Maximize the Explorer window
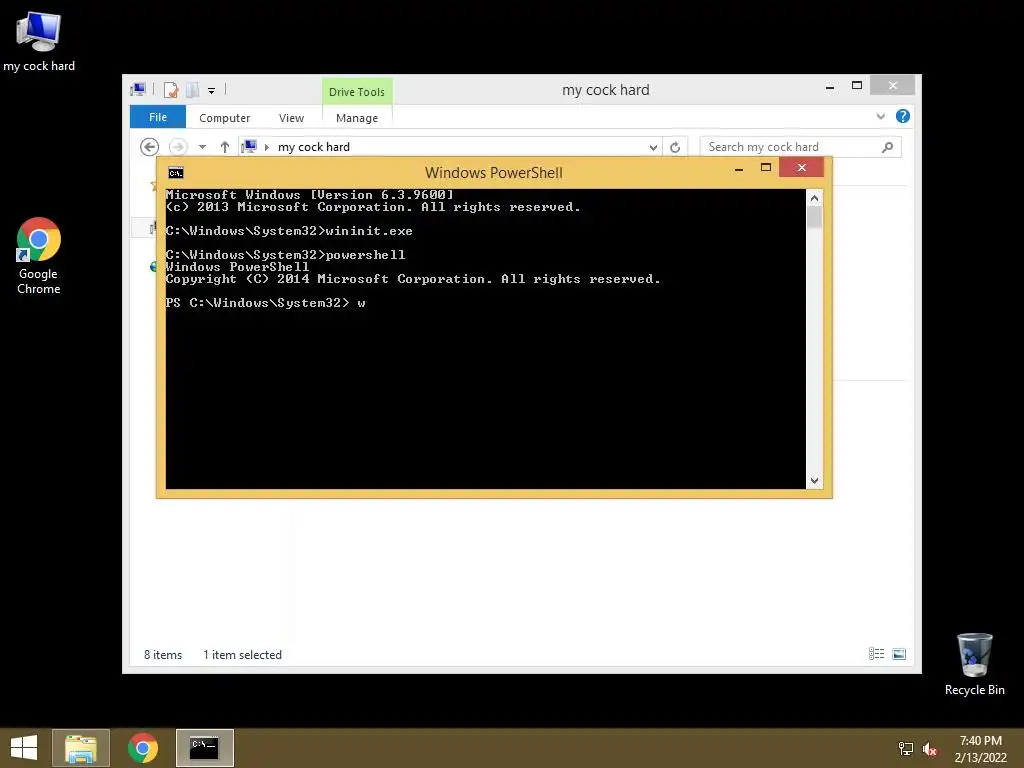 857,86
